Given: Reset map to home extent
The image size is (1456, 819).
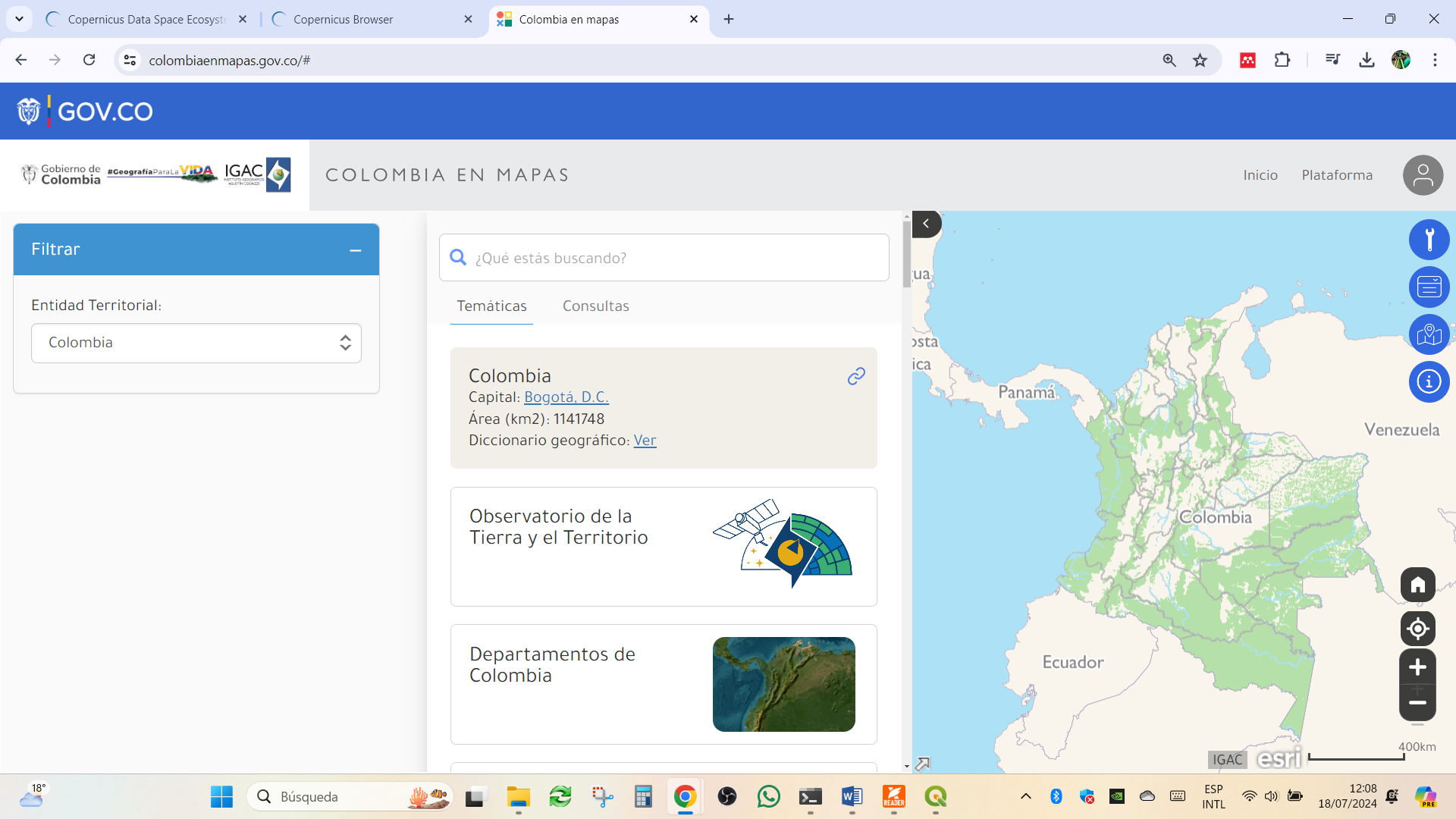Looking at the screenshot, I should point(1417,585).
